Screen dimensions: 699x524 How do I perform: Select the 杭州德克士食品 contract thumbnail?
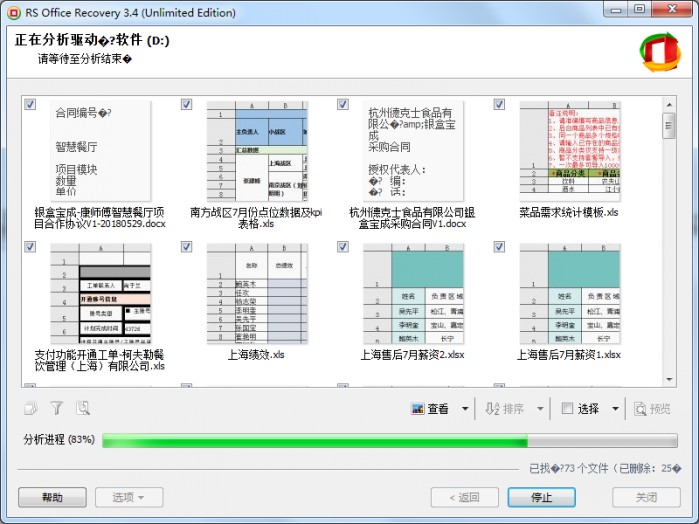(413, 151)
